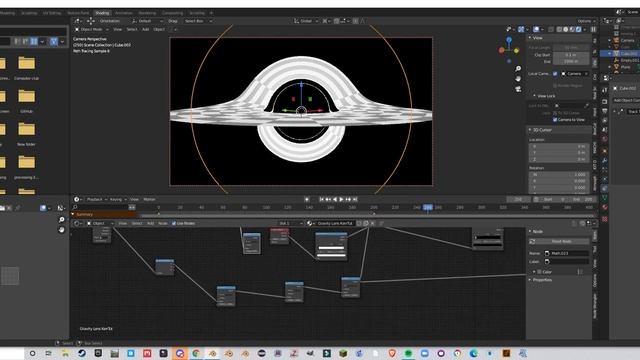Open Steam from the Windows taskbar

click(82, 353)
